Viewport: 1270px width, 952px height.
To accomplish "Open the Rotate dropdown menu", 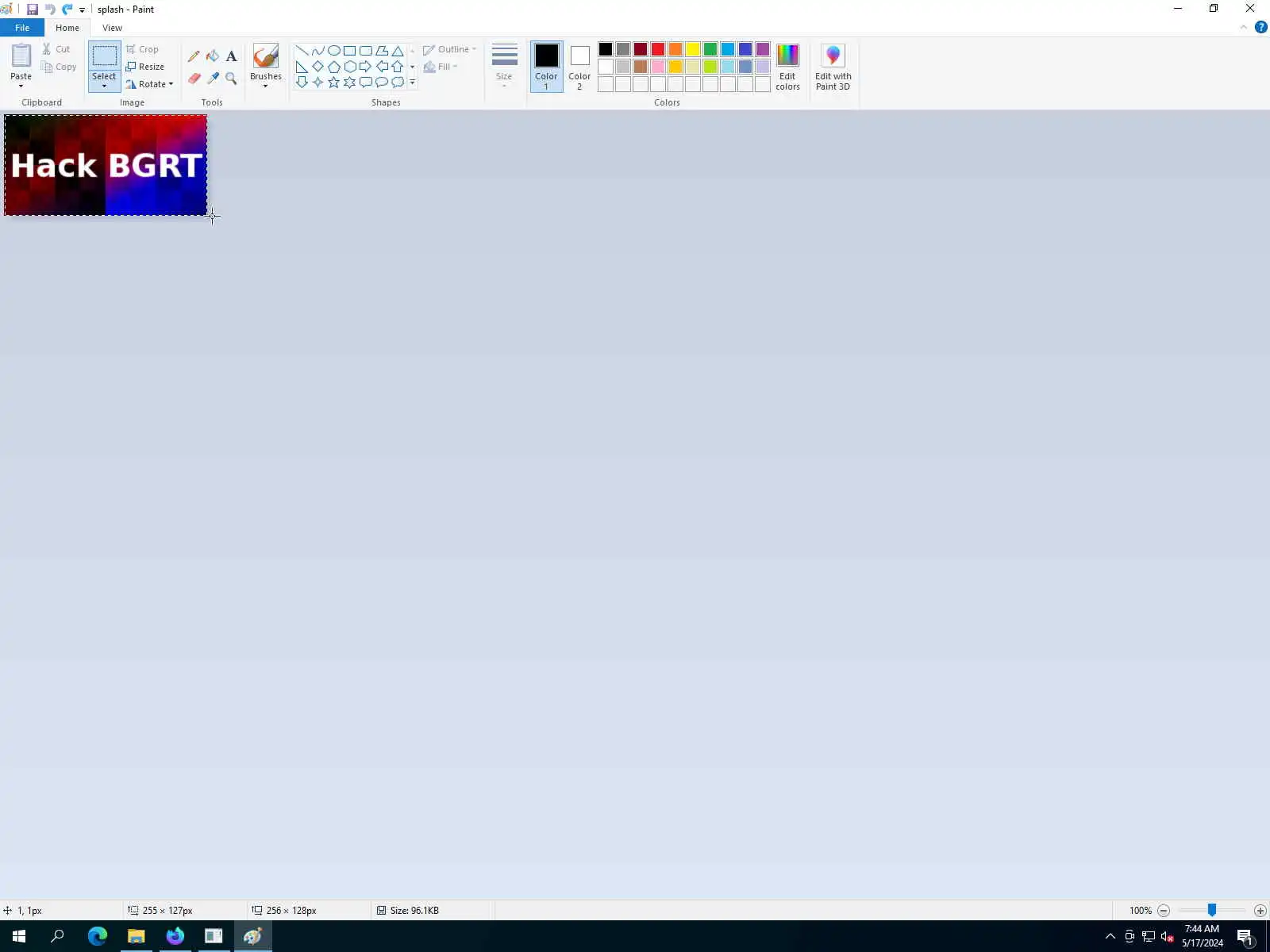I will (149, 84).
